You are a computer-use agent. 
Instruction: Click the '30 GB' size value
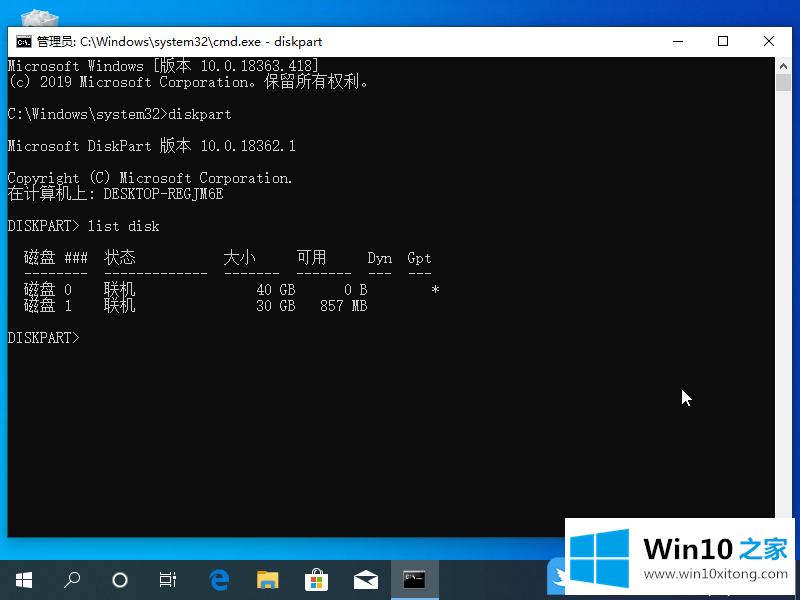(x=276, y=306)
